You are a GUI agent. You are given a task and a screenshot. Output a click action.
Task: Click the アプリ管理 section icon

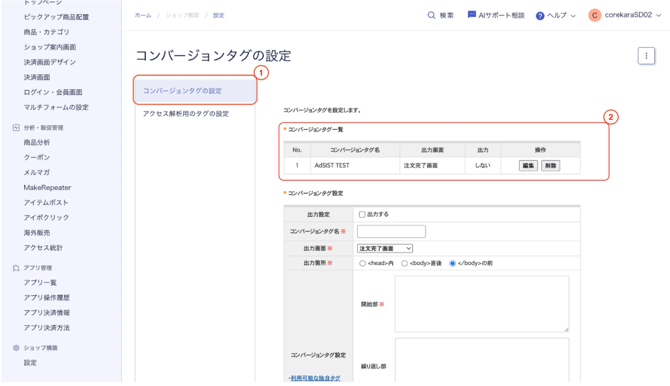16,268
